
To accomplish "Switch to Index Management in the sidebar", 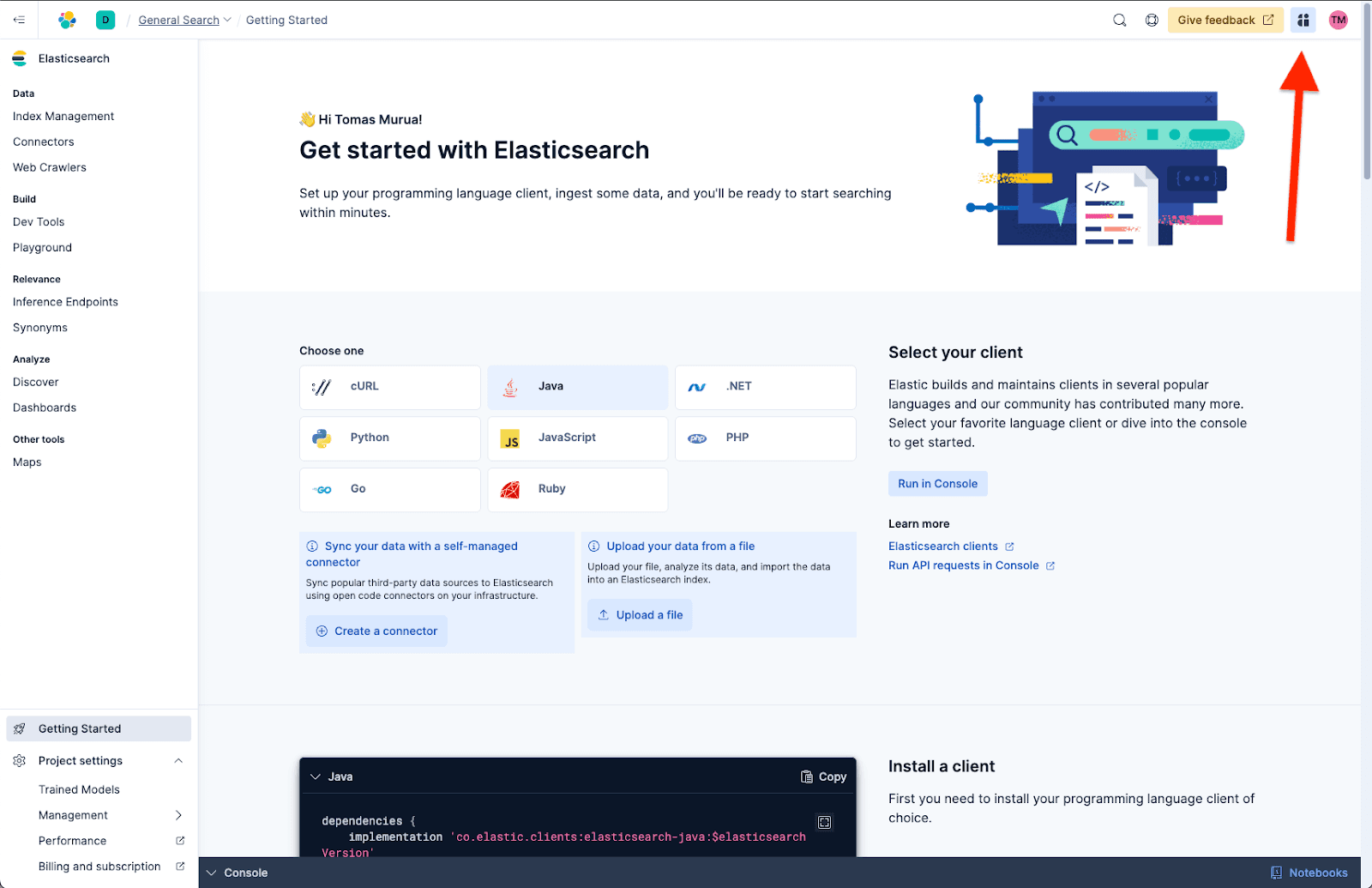I will tap(63, 116).
